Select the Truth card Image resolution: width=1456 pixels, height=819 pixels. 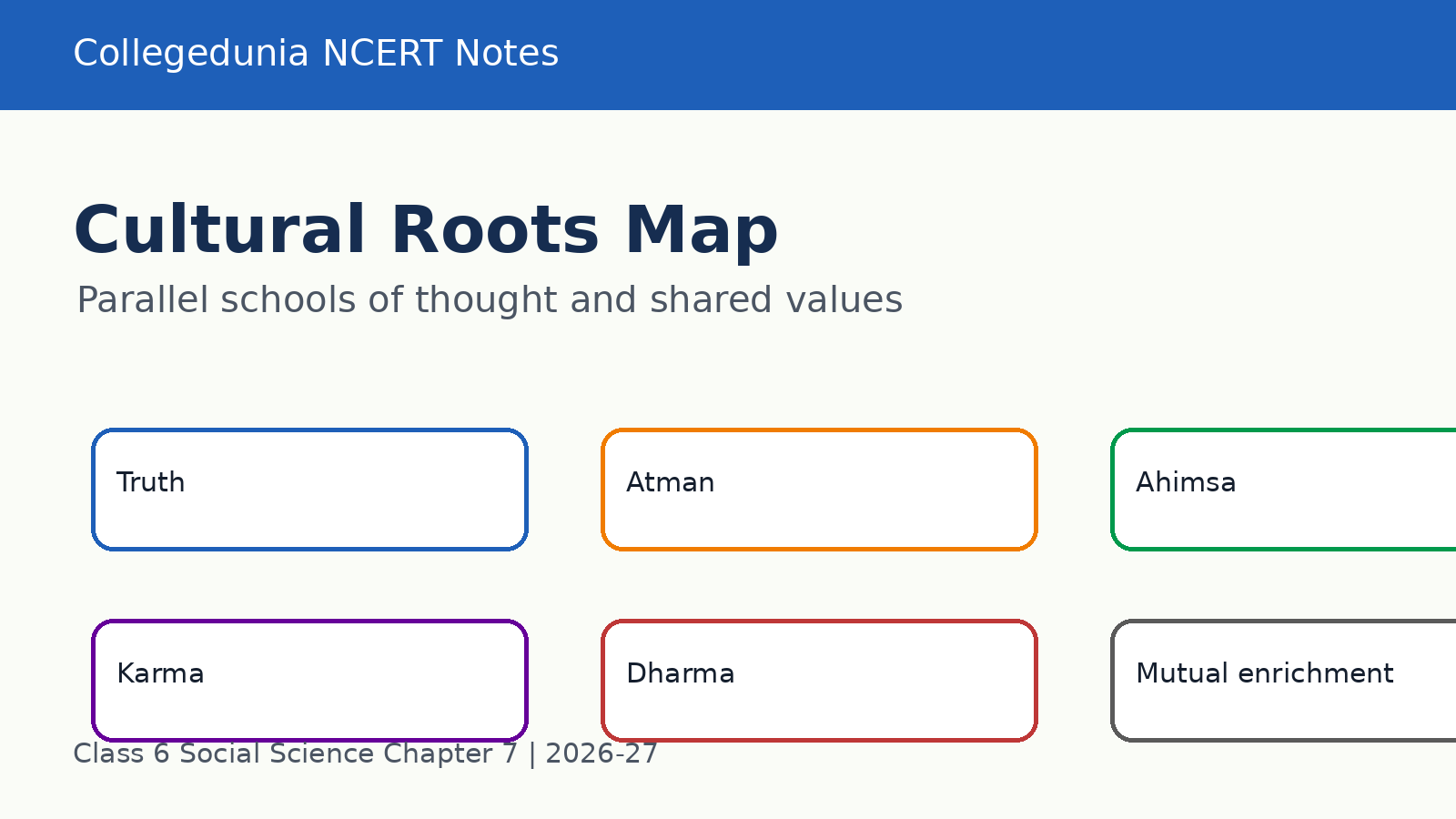[x=309, y=490]
